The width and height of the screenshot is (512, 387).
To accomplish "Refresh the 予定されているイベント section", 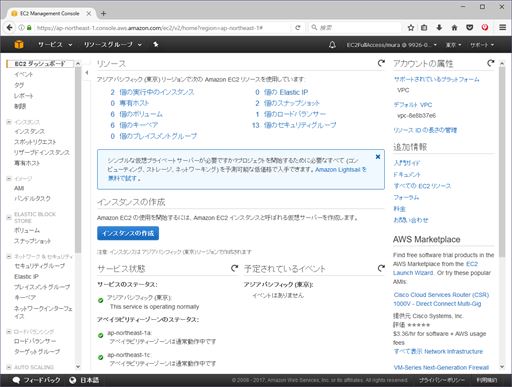I will [381, 268].
